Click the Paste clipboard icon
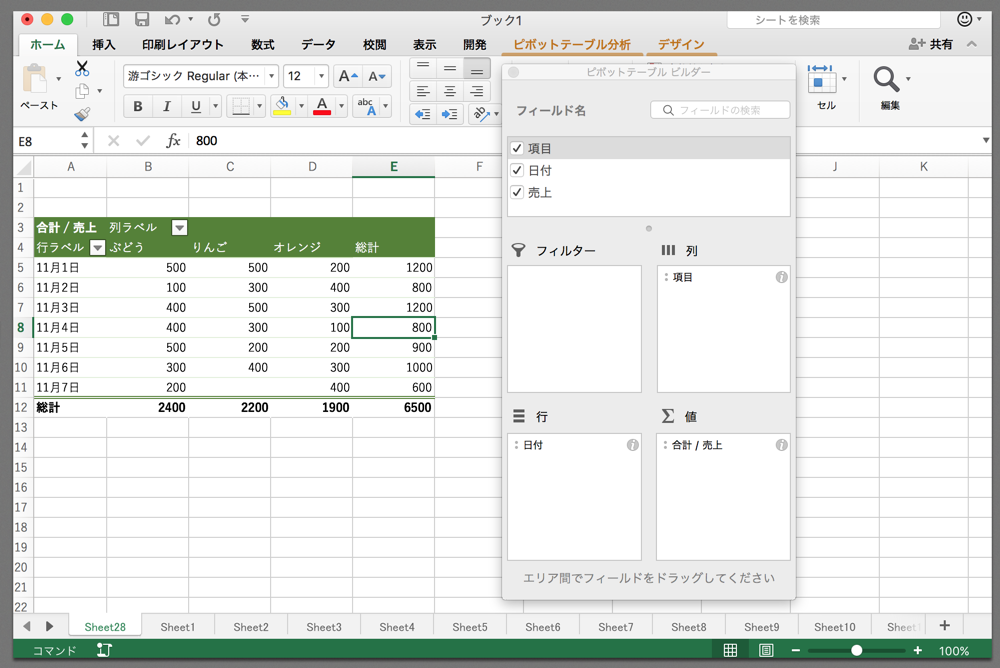Screen dimensions: 1000x668 (x=35, y=79)
